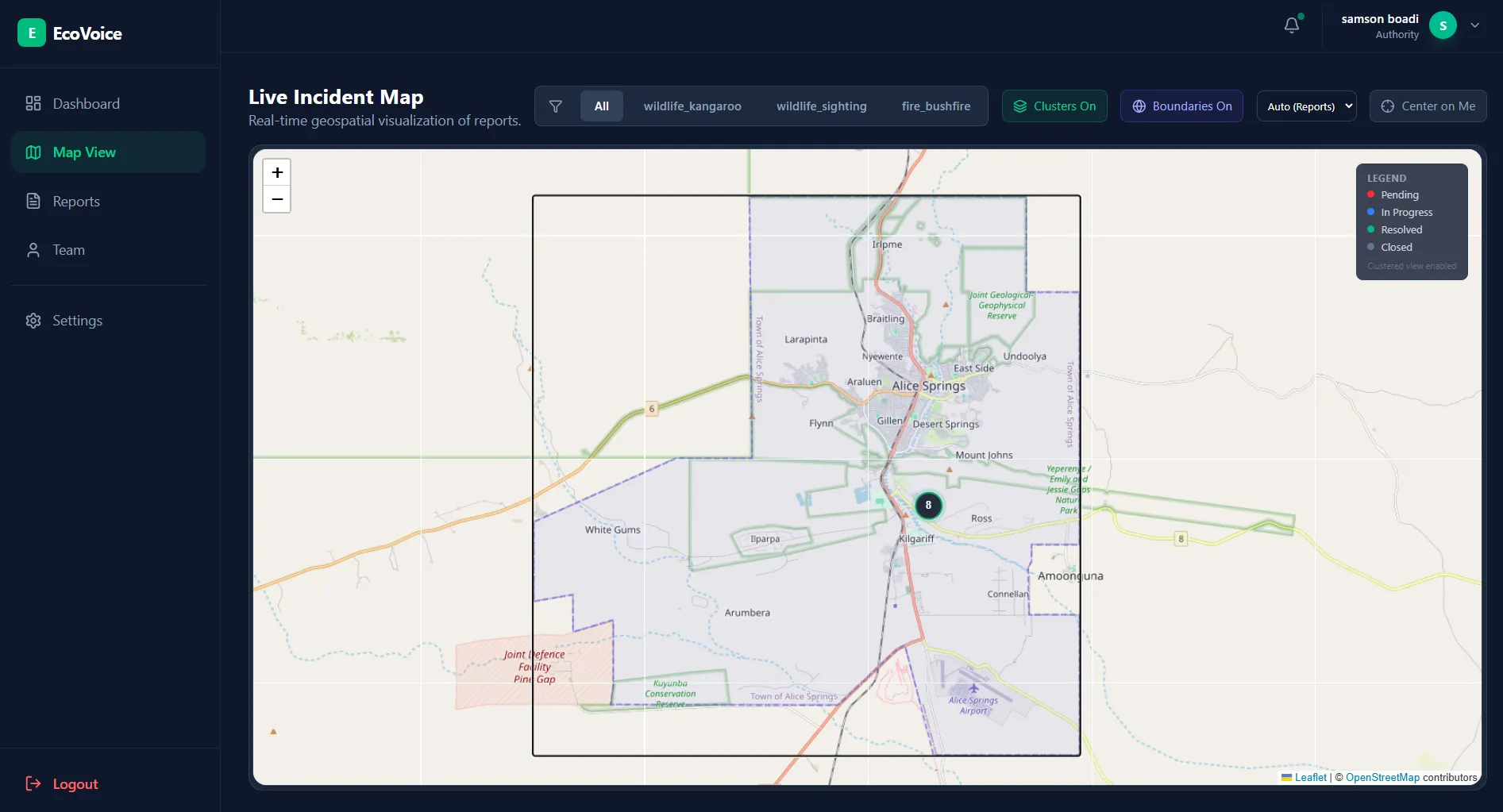Viewport: 1503px width, 812px height.
Task: Click the EcoVoice logo icon
Action: [32, 33]
